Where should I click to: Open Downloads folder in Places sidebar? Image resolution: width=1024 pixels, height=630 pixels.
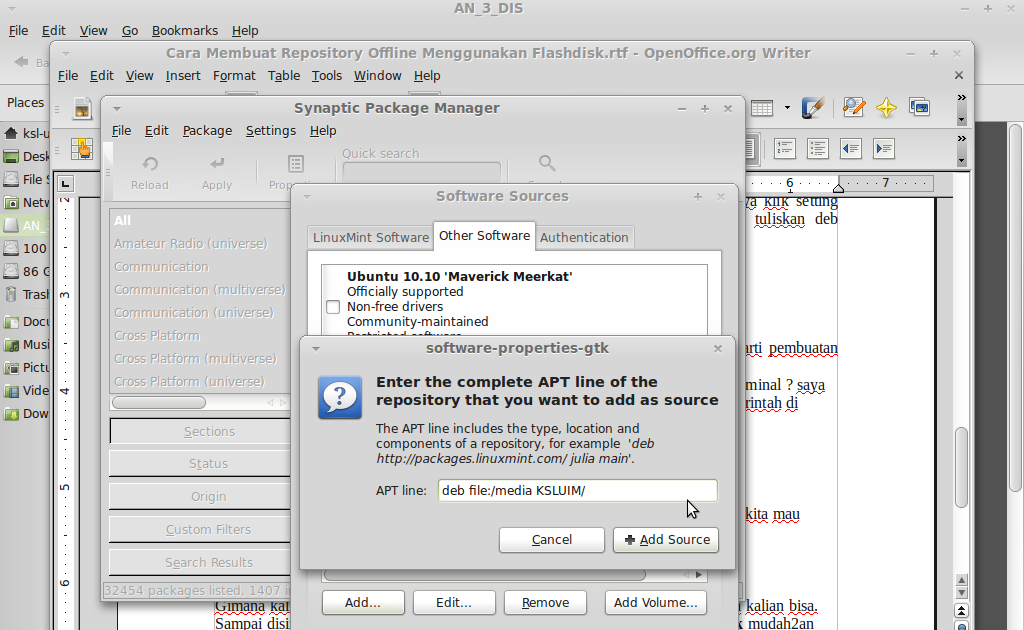coord(27,413)
